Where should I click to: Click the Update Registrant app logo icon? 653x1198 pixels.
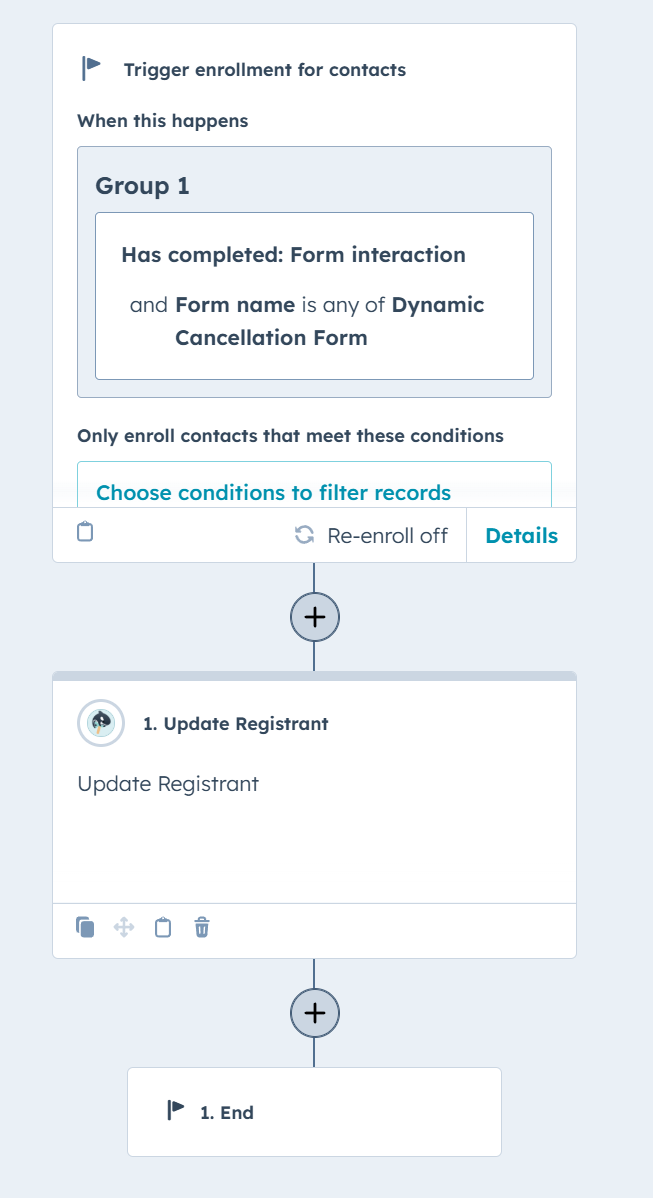pyautogui.click(x=101, y=723)
